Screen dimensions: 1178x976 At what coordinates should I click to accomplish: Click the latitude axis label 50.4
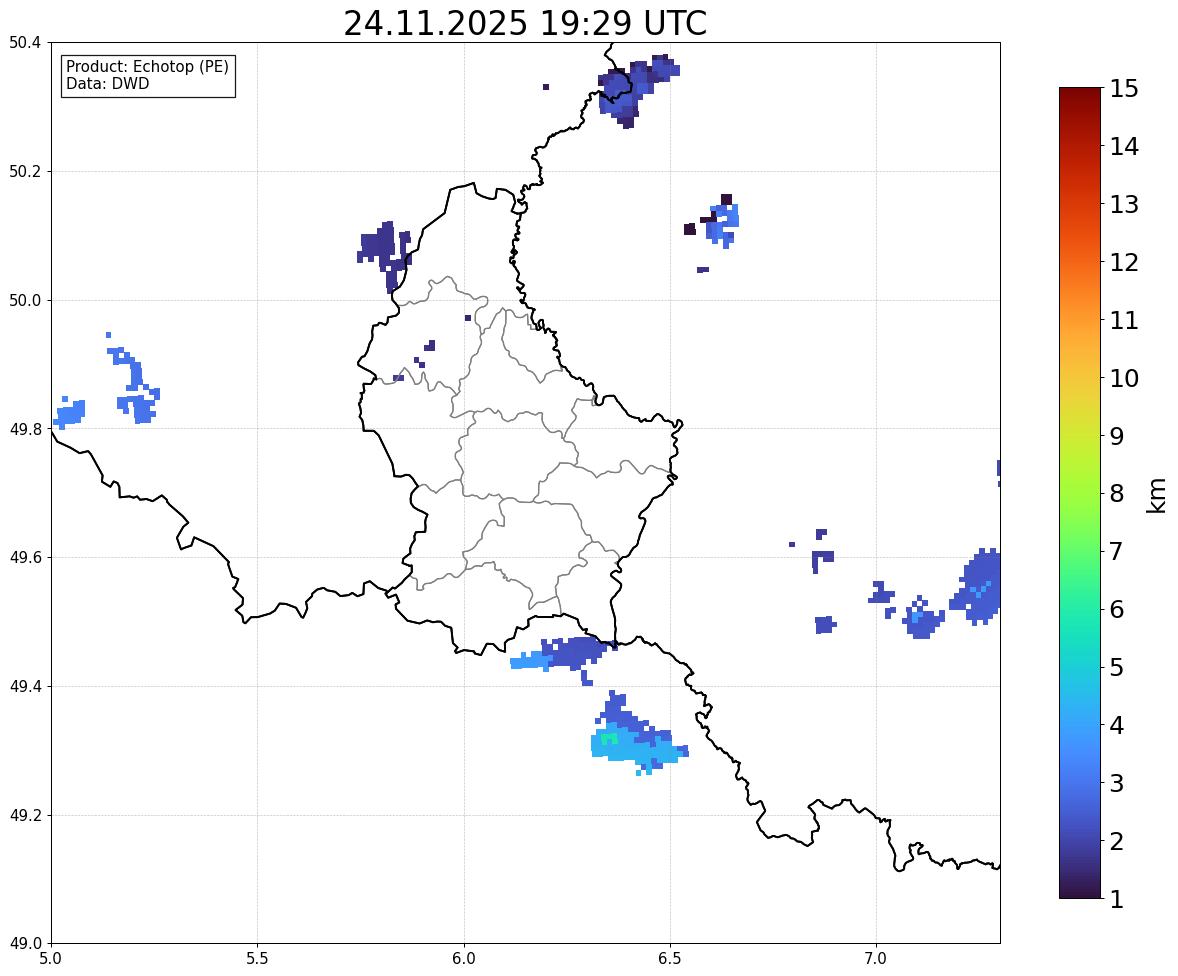click(25, 43)
